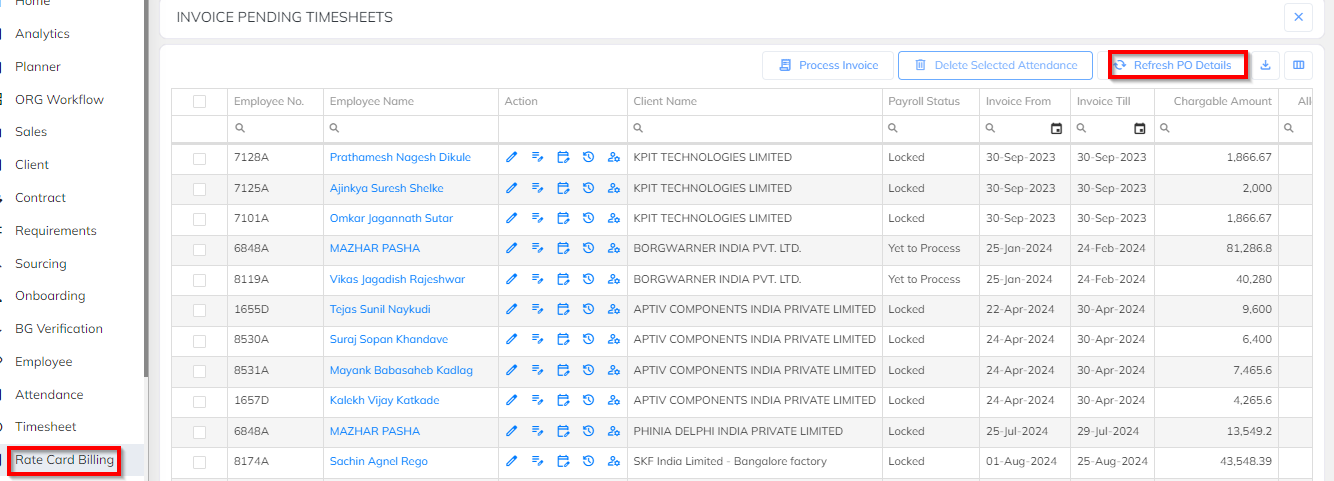Click the download export icon in the toolbar
The width and height of the screenshot is (1334, 481).
pos(1265,65)
